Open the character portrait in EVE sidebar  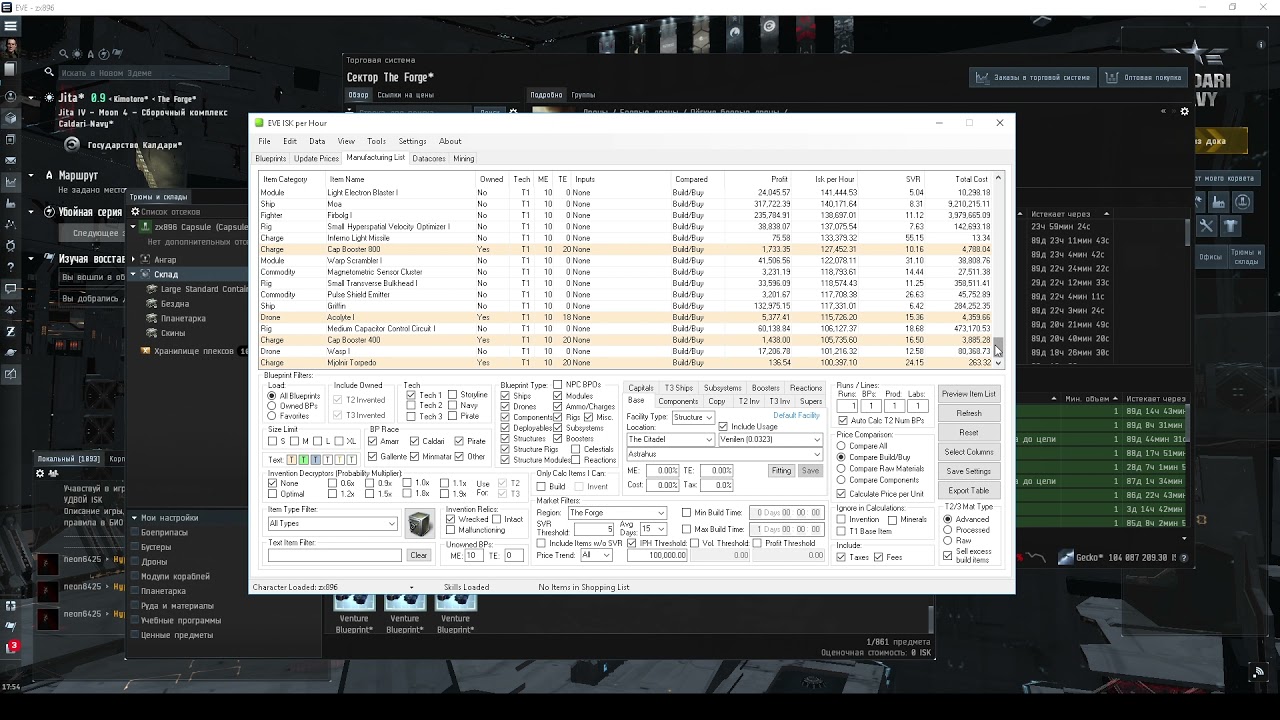pyautogui.click(x=11, y=48)
